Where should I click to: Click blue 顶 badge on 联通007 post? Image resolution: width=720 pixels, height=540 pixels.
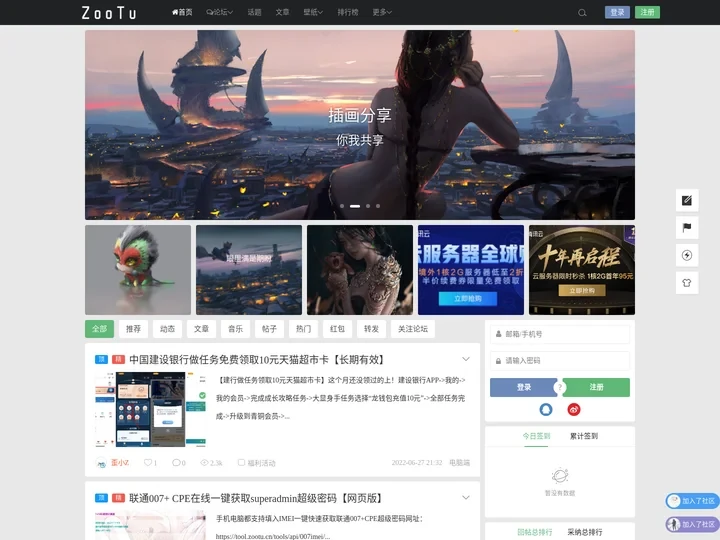[101, 498]
